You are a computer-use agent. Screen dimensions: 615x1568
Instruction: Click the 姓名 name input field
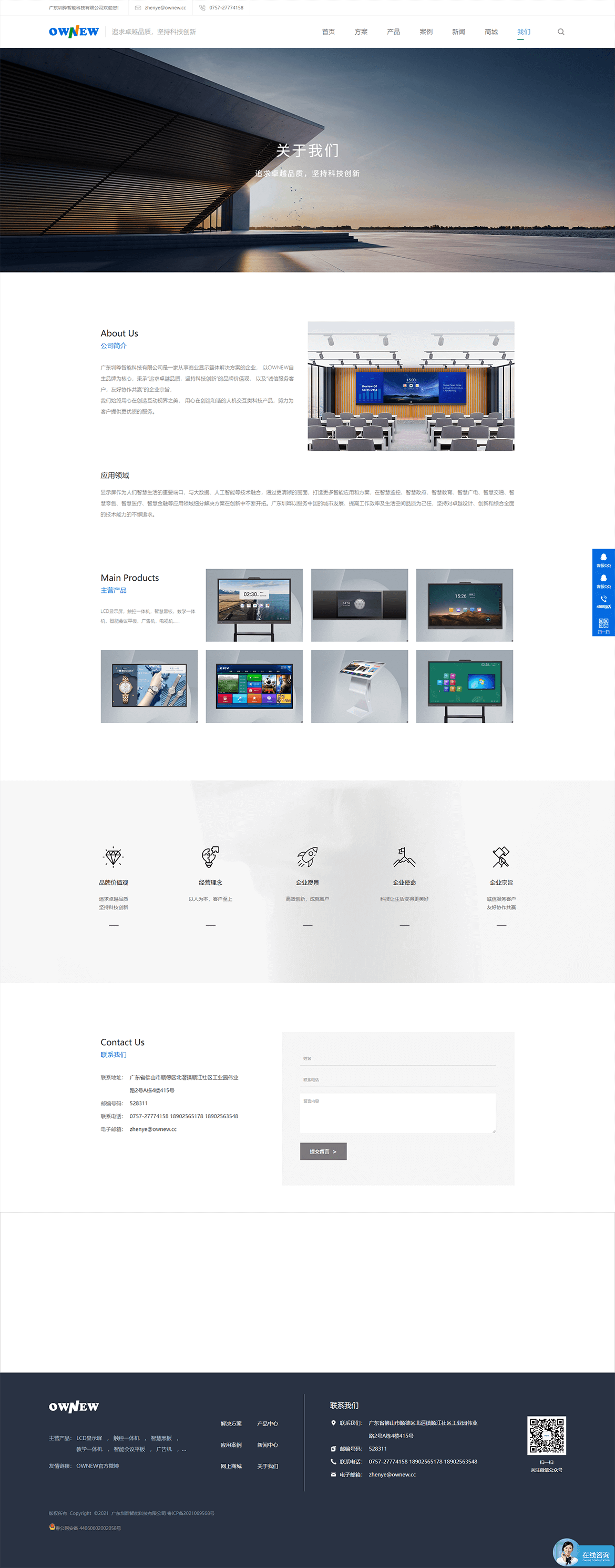[x=398, y=1058]
